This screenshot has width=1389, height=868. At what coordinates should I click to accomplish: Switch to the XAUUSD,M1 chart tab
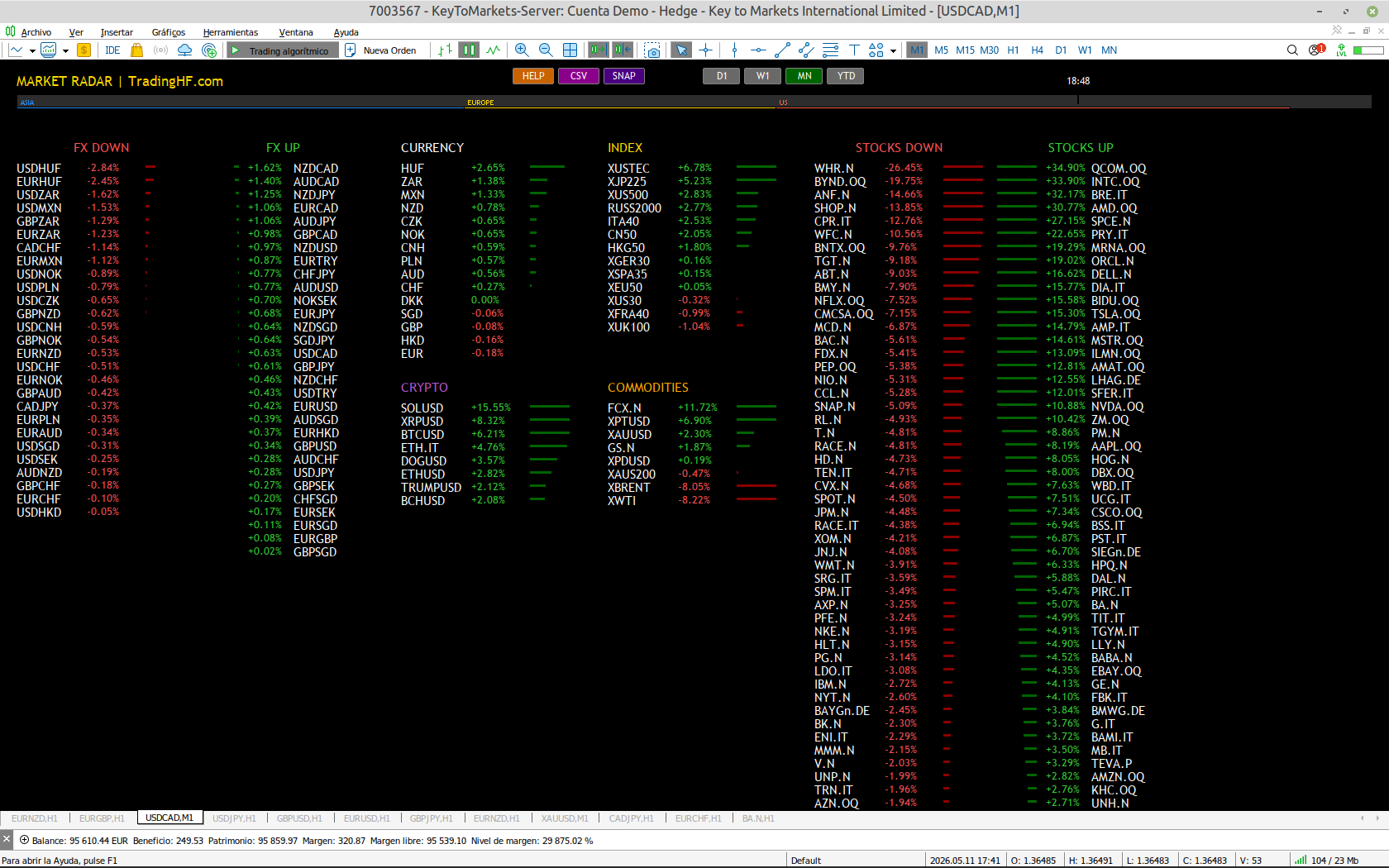pyautogui.click(x=565, y=818)
